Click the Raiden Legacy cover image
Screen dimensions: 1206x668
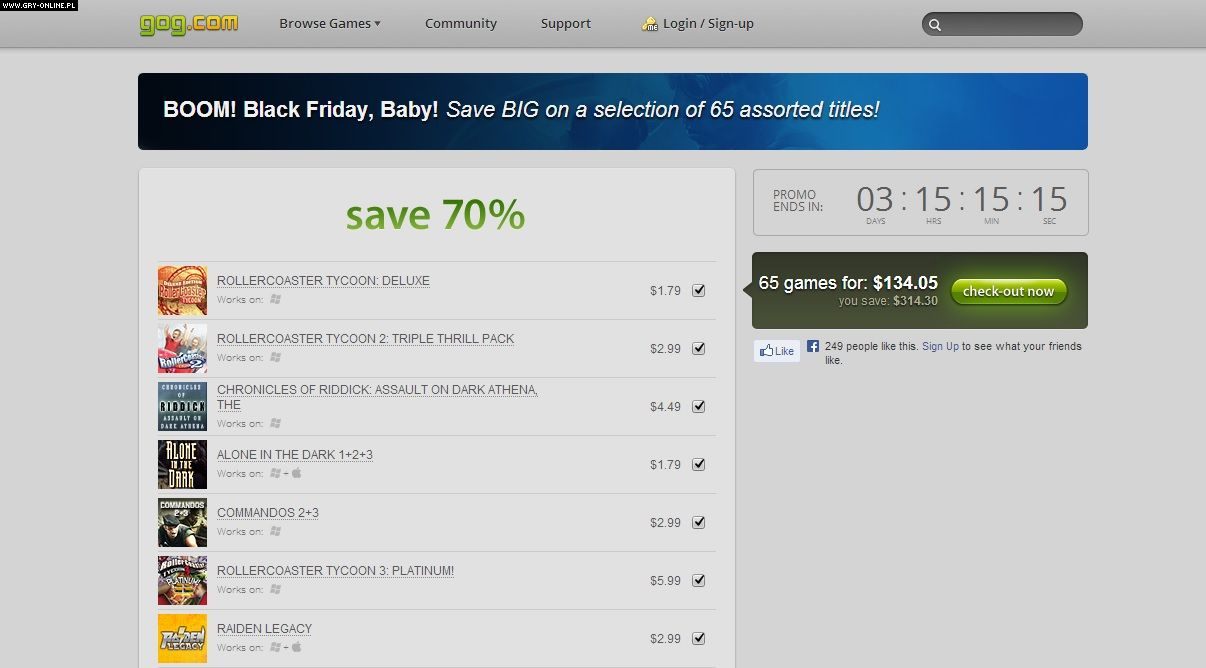[182, 639]
